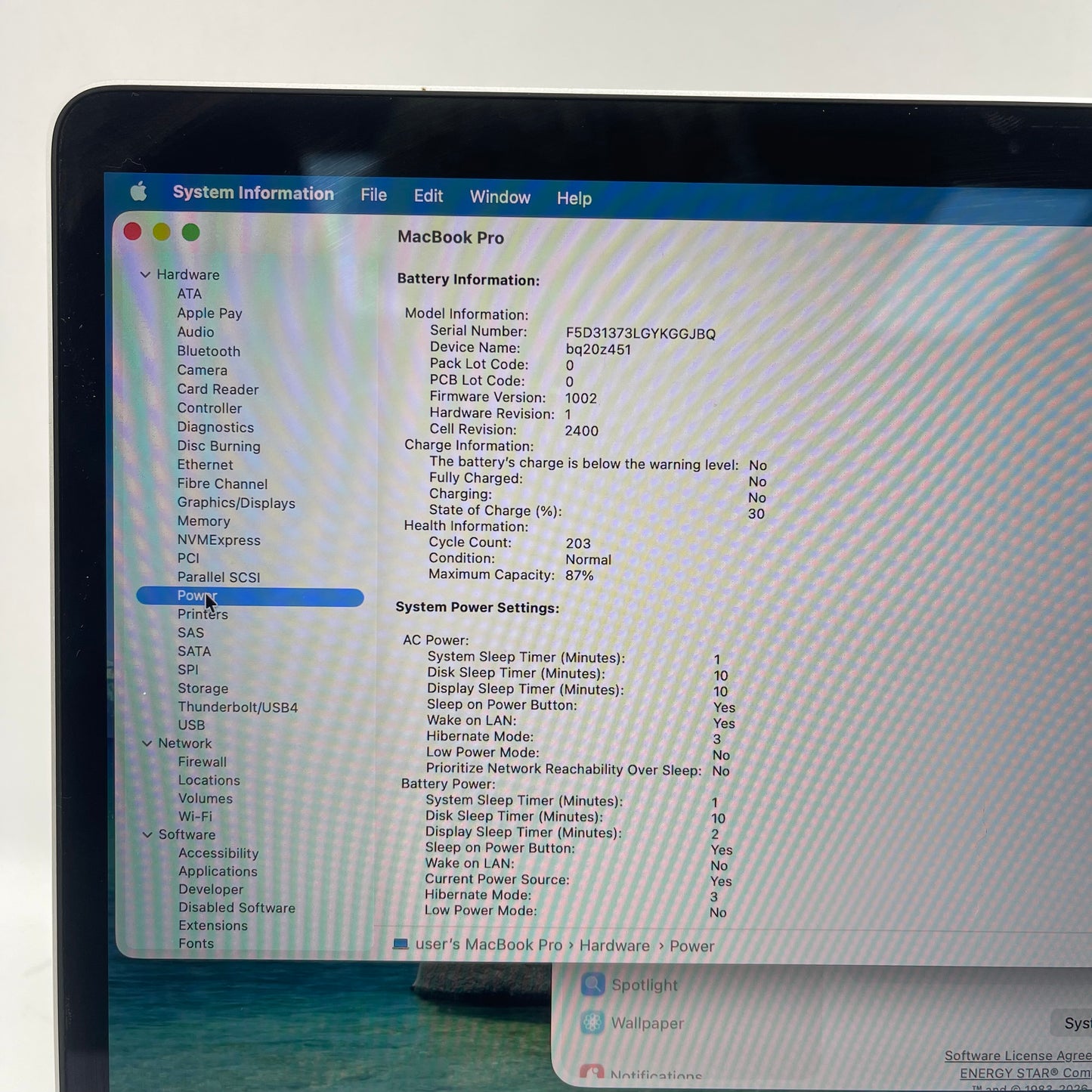Collapse the Hardware section
The width and height of the screenshot is (1092, 1092).
[145, 274]
